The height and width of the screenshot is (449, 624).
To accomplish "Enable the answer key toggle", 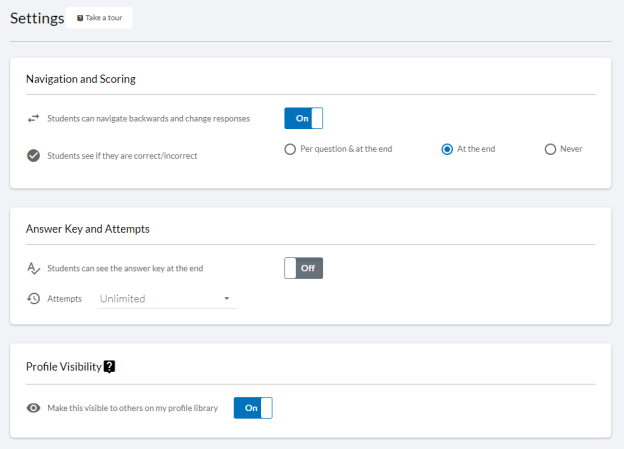I will pyautogui.click(x=304, y=268).
